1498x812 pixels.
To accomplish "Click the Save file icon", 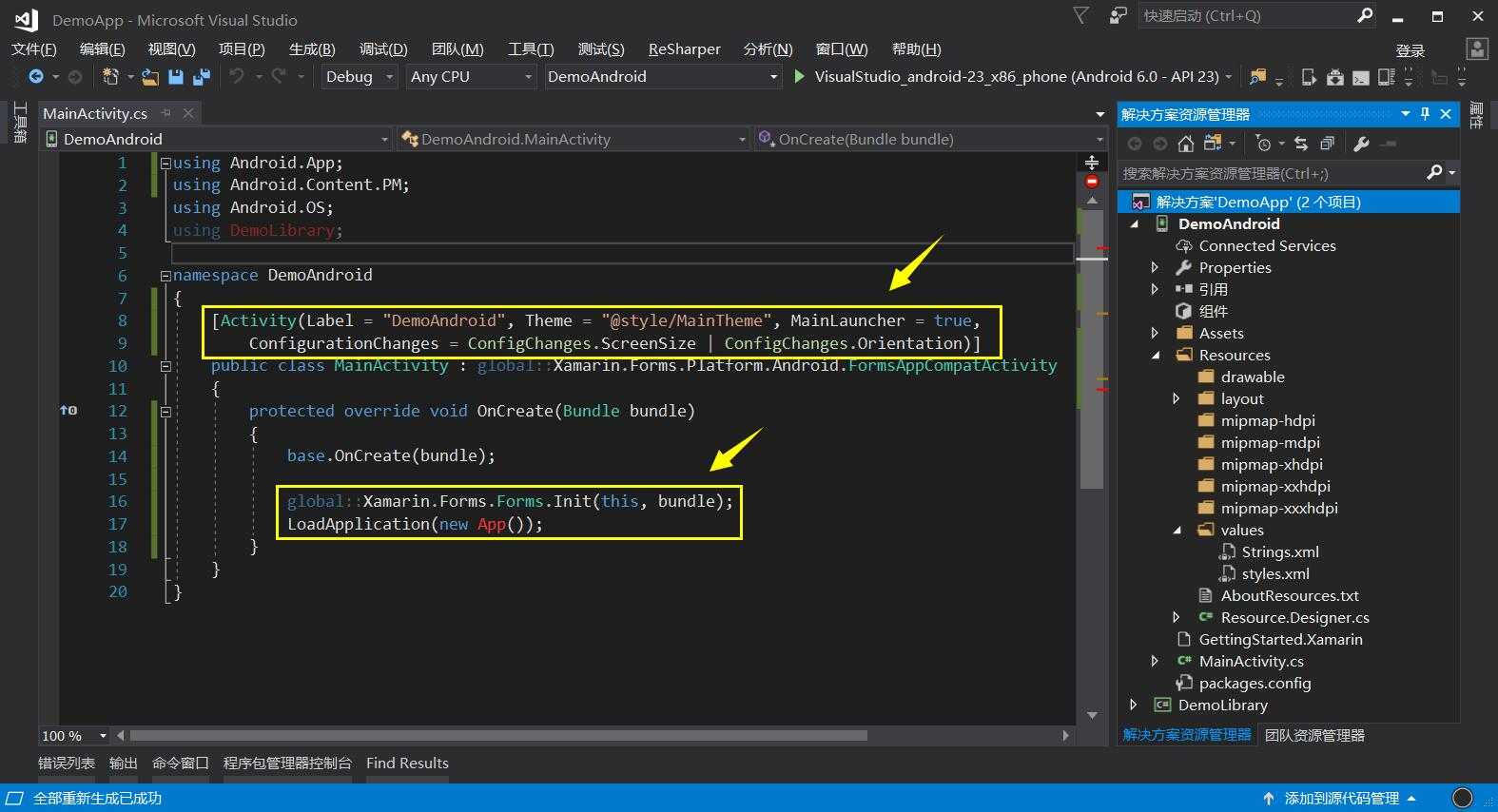I will 176,77.
